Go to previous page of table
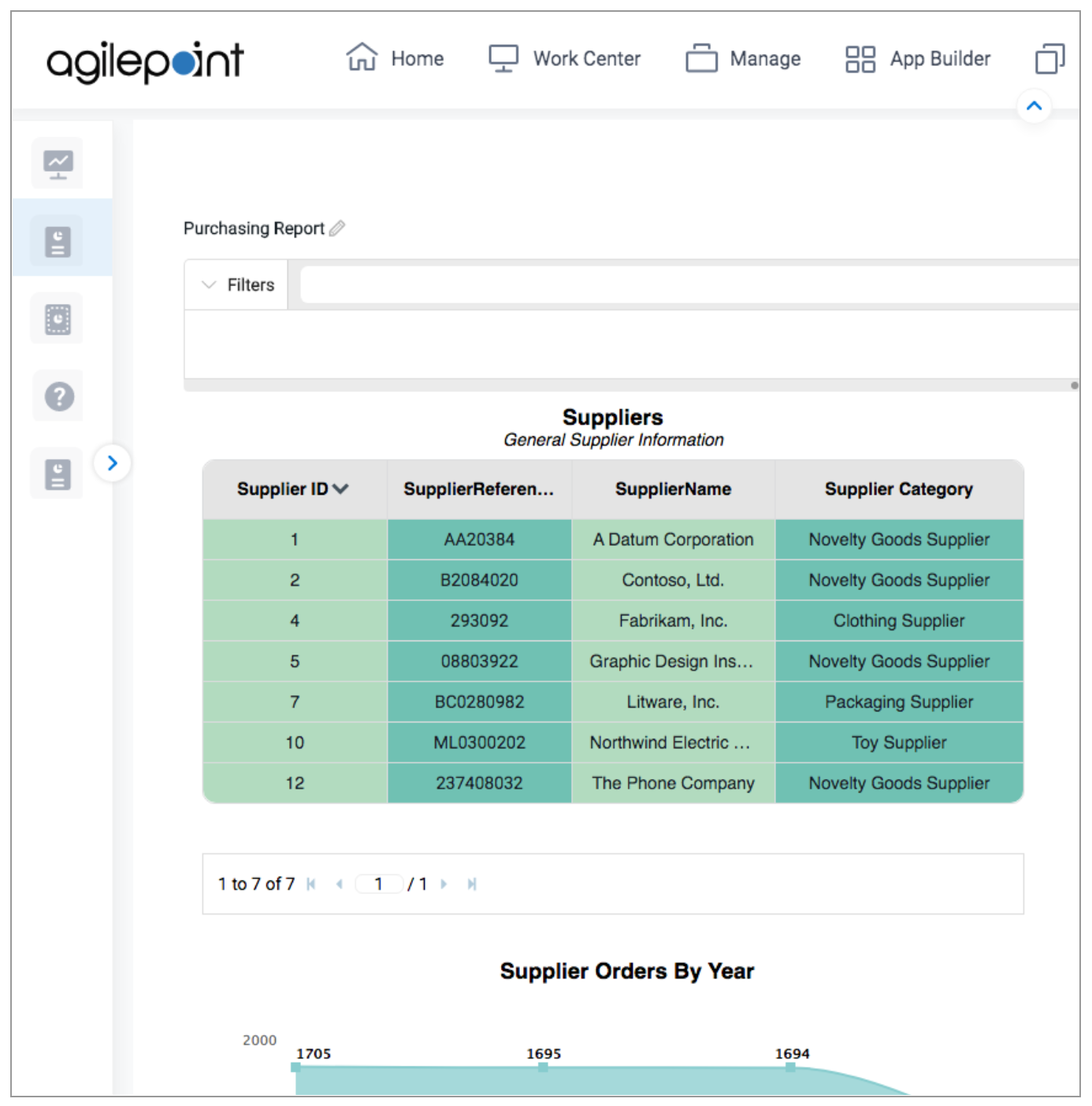The image size is (1092, 1106). [x=339, y=884]
